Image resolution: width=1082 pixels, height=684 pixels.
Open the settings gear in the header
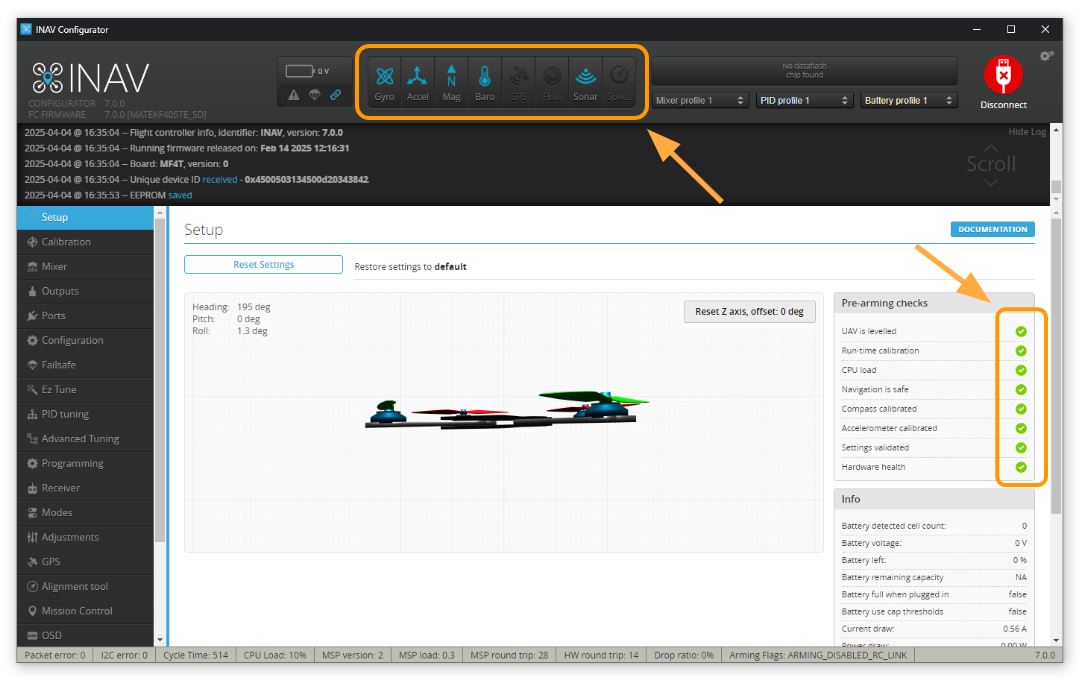tap(1046, 56)
